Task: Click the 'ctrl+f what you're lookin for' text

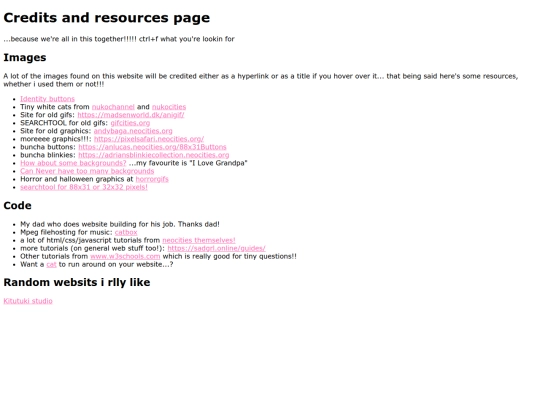Action: tap(187, 39)
